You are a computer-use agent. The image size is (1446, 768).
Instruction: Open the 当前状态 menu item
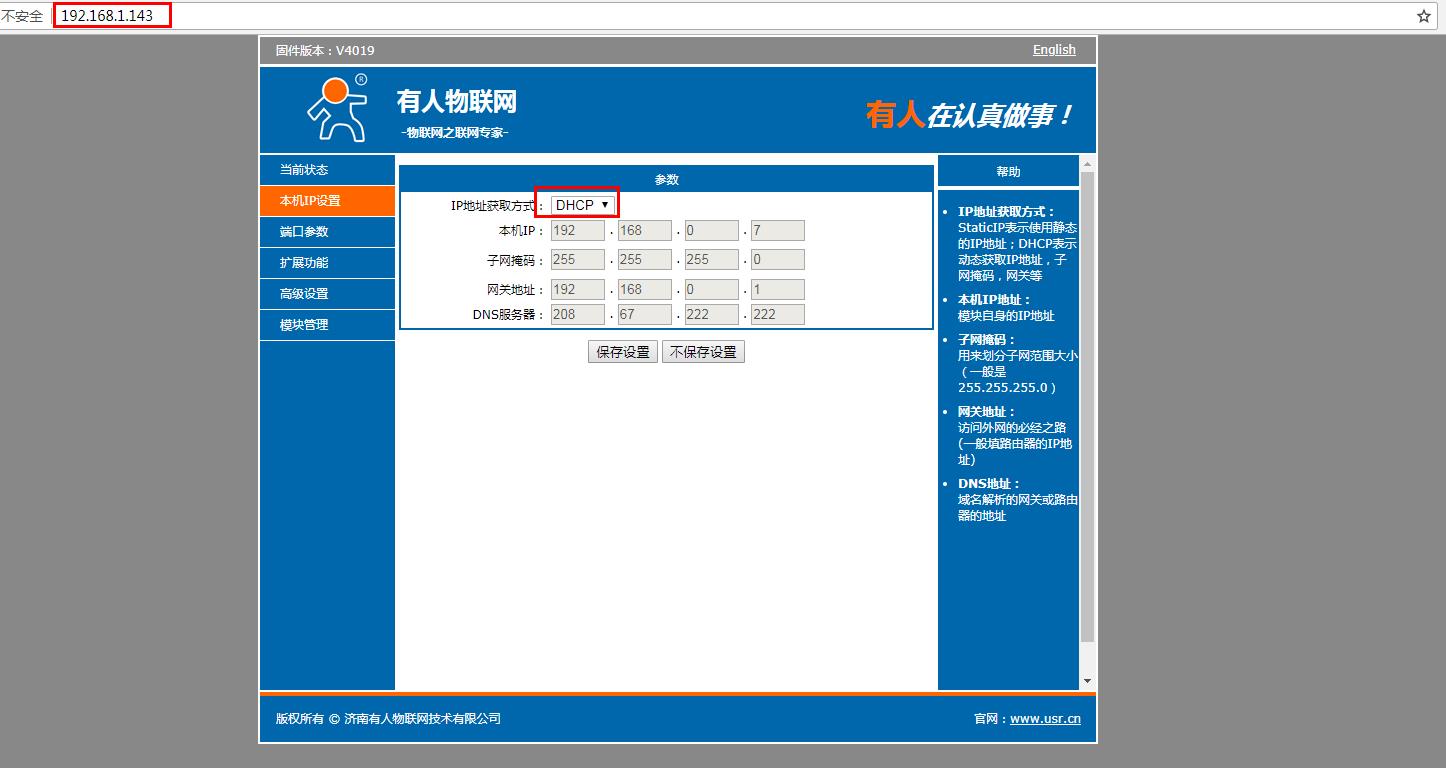(304, 170)
